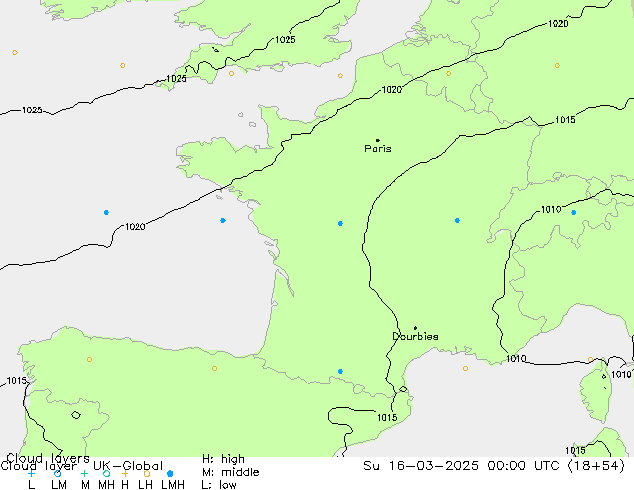
Task: Select the blue cloud marker near the Pyrenees
Action: click(340, 371)
